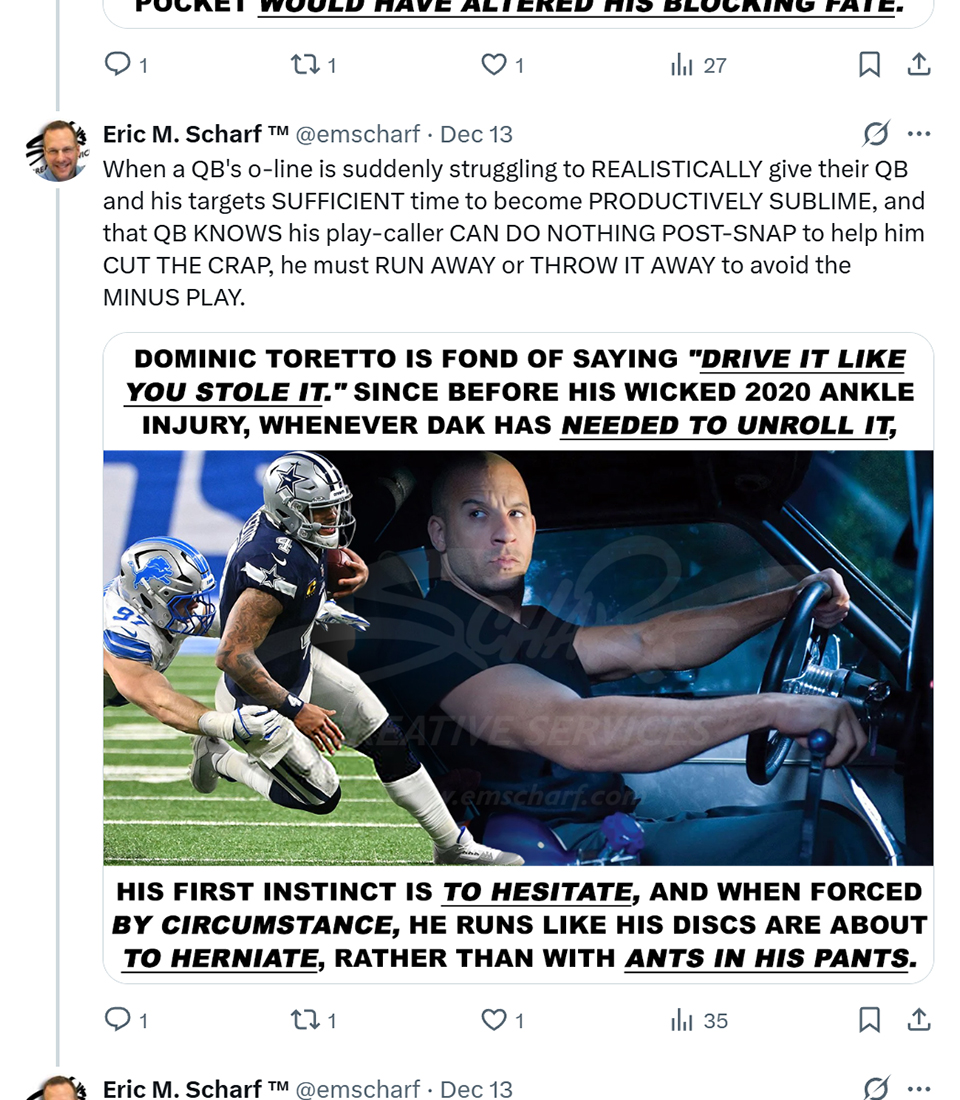Reply to the Dominic Toretto post
Viewport: 960px width, 1100px height.
(x=118, y=1020)
